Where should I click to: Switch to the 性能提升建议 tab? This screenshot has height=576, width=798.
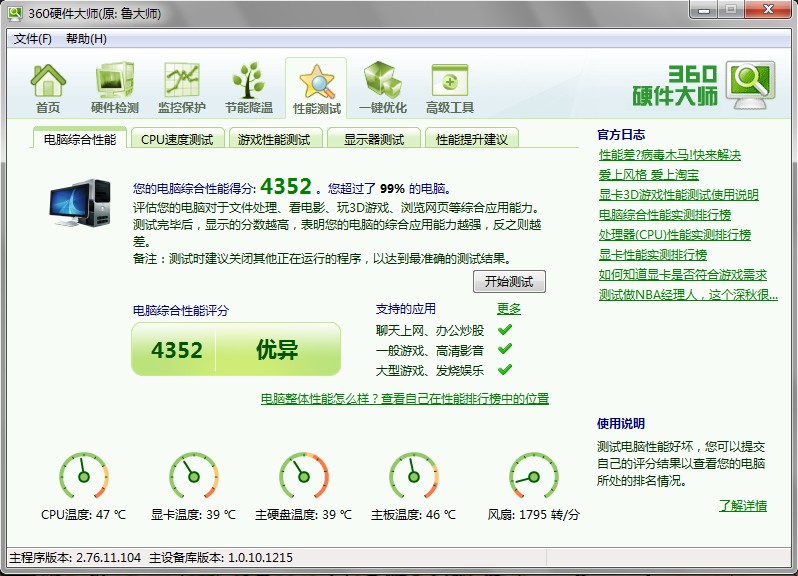472,139
